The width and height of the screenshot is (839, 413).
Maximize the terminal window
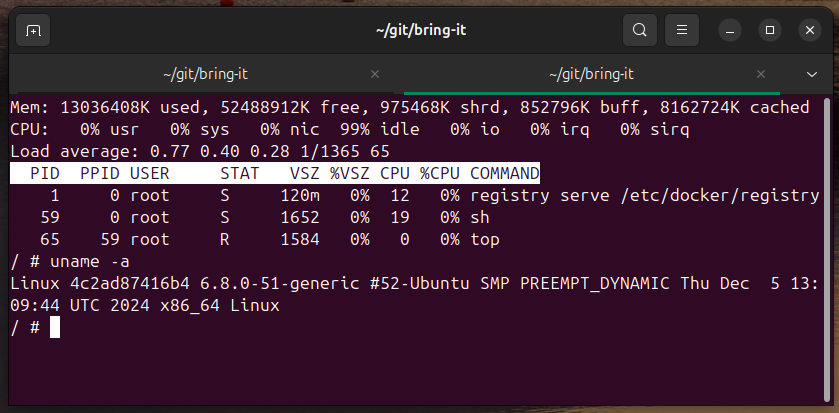(x=770, y=30)
